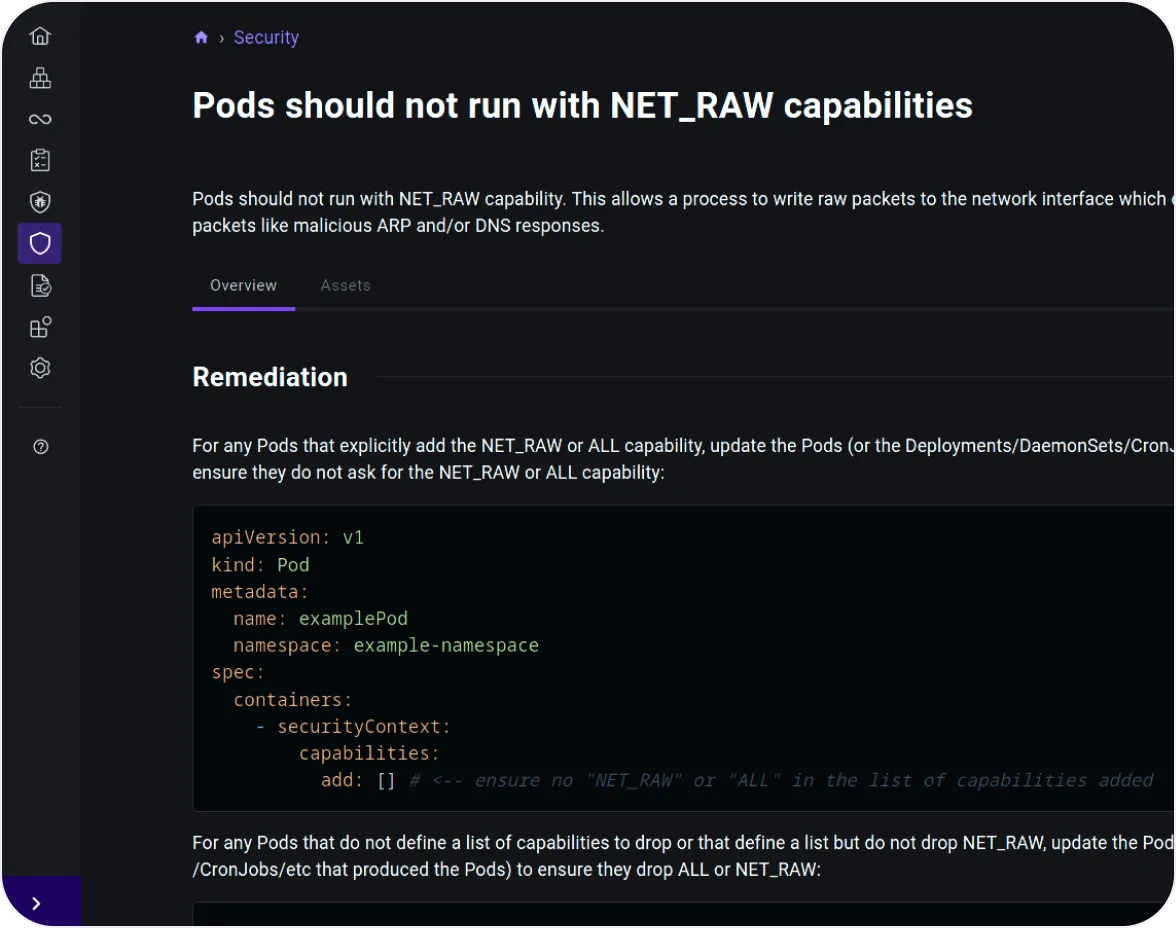
Task: Open the Home icon in the sidebar
Action: click(40, 37)
